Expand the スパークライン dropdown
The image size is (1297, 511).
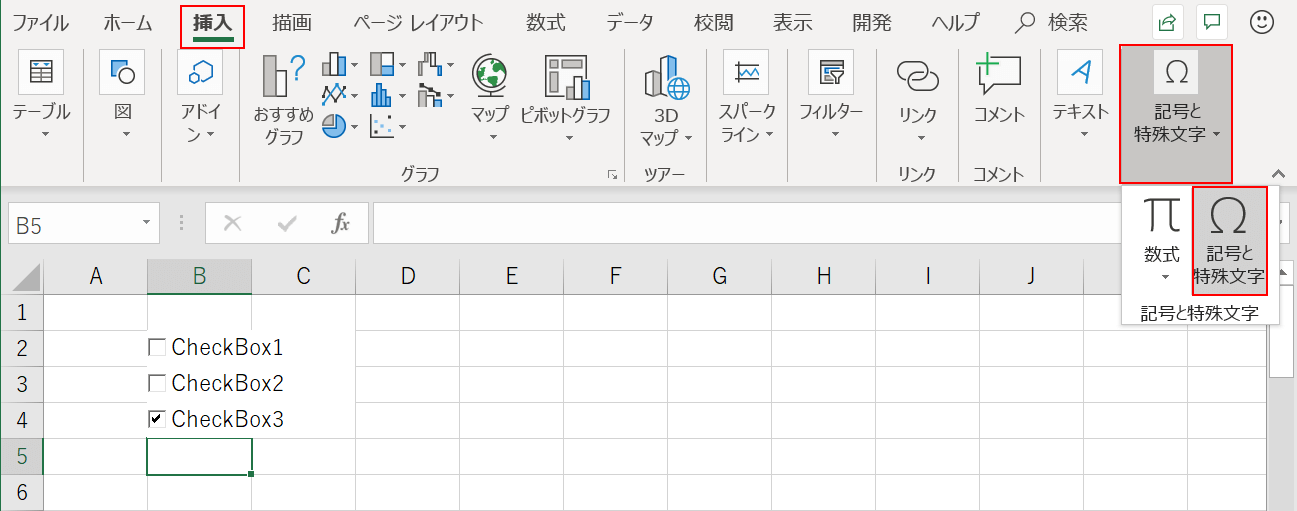click(771, 134)
